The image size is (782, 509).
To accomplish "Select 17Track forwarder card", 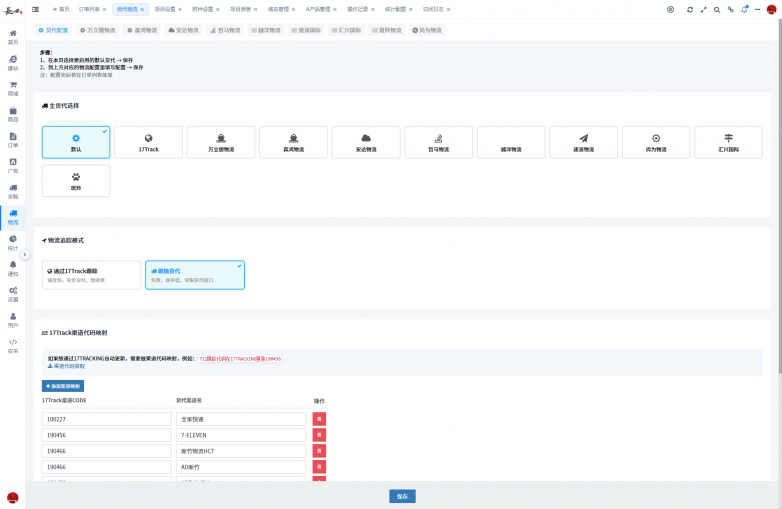I will pos(149,143).
